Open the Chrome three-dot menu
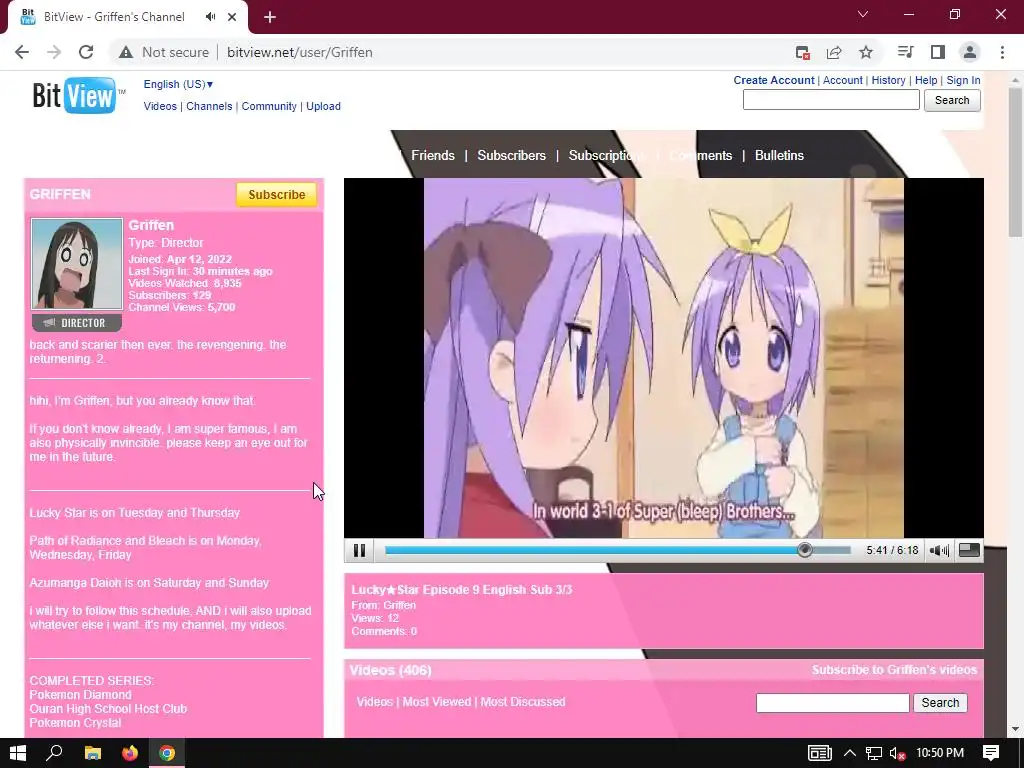This screenshot has width=1024, height=768. click(x=1002, y=52)
